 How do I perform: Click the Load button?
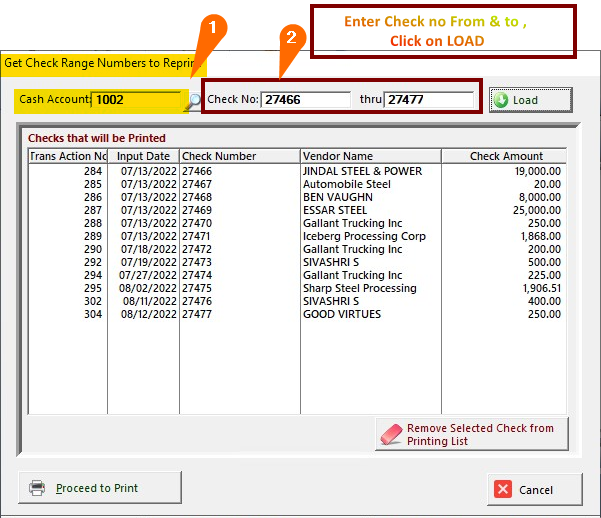tap(530, 100)
